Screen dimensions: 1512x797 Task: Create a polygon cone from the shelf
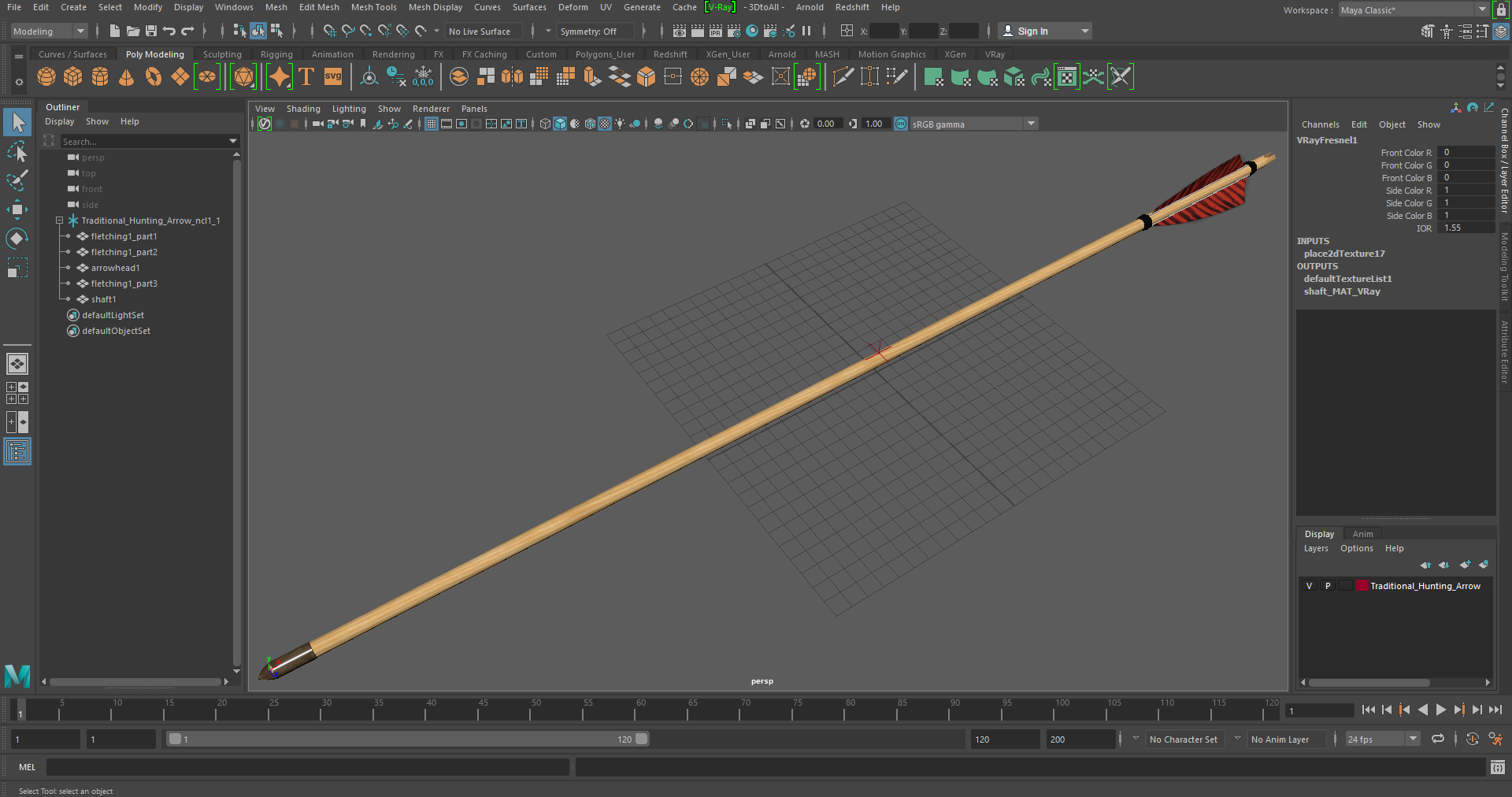[126, 76]
